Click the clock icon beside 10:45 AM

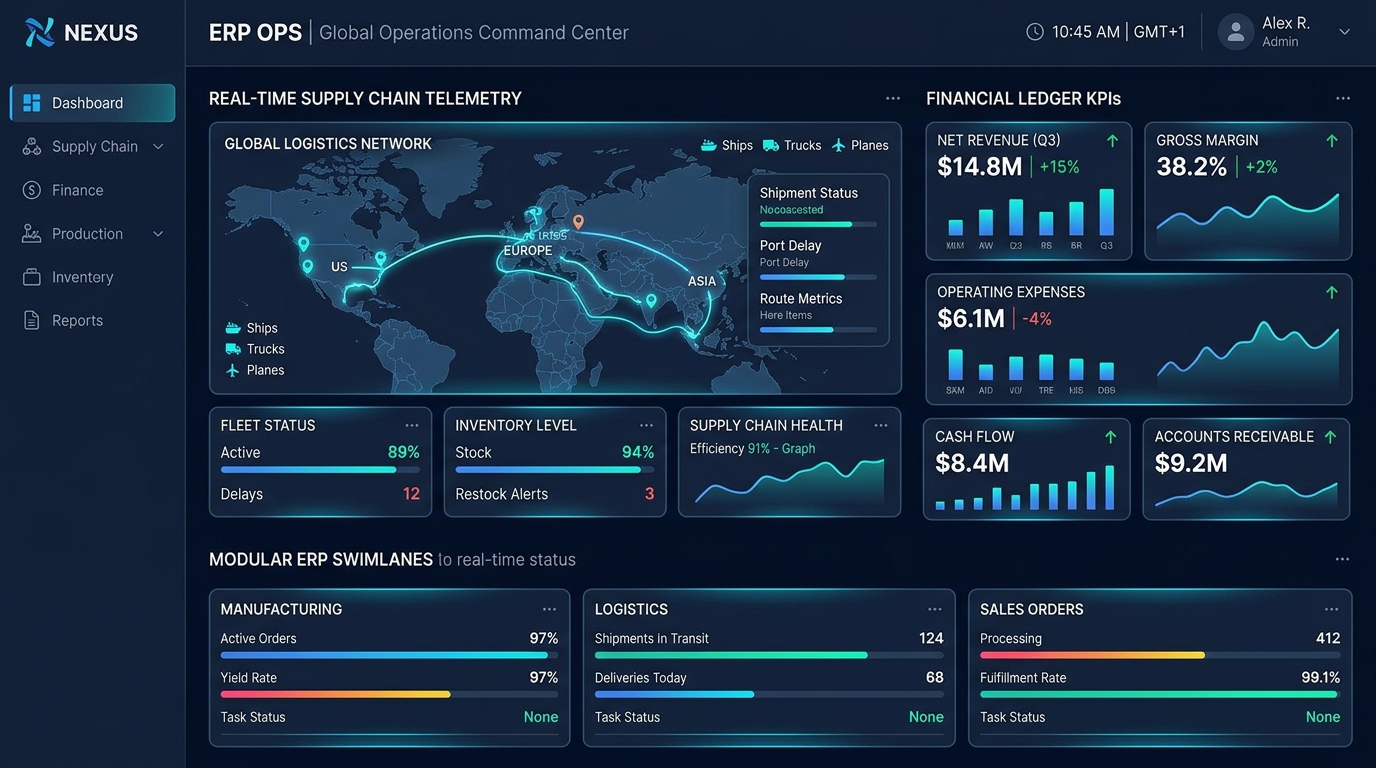click(1035, 32)
